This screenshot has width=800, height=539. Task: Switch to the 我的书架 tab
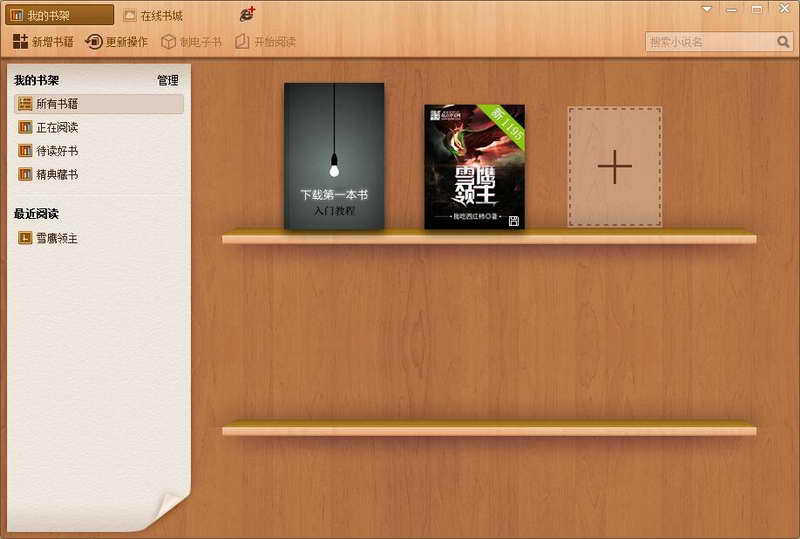point(59,15)
